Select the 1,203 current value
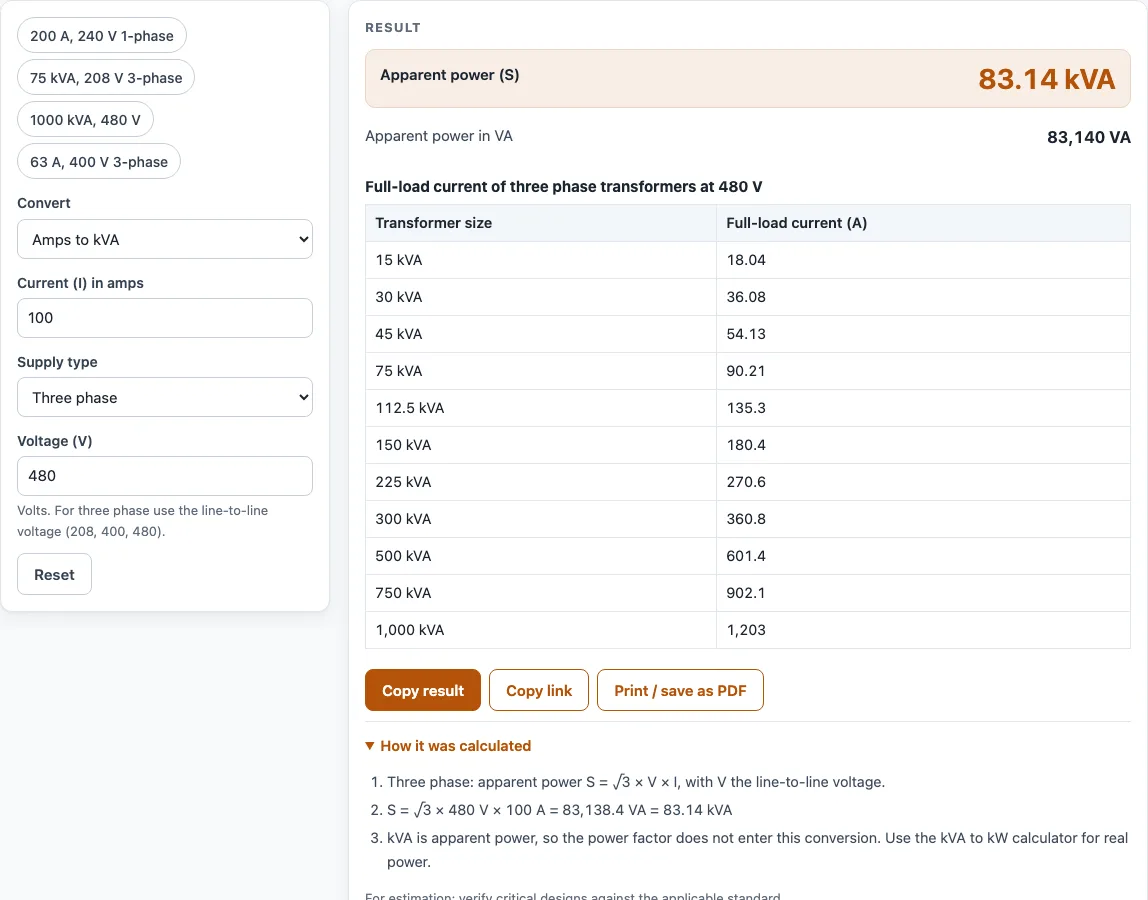This screenshot has width=1148, height=900. tap(746, 630)
